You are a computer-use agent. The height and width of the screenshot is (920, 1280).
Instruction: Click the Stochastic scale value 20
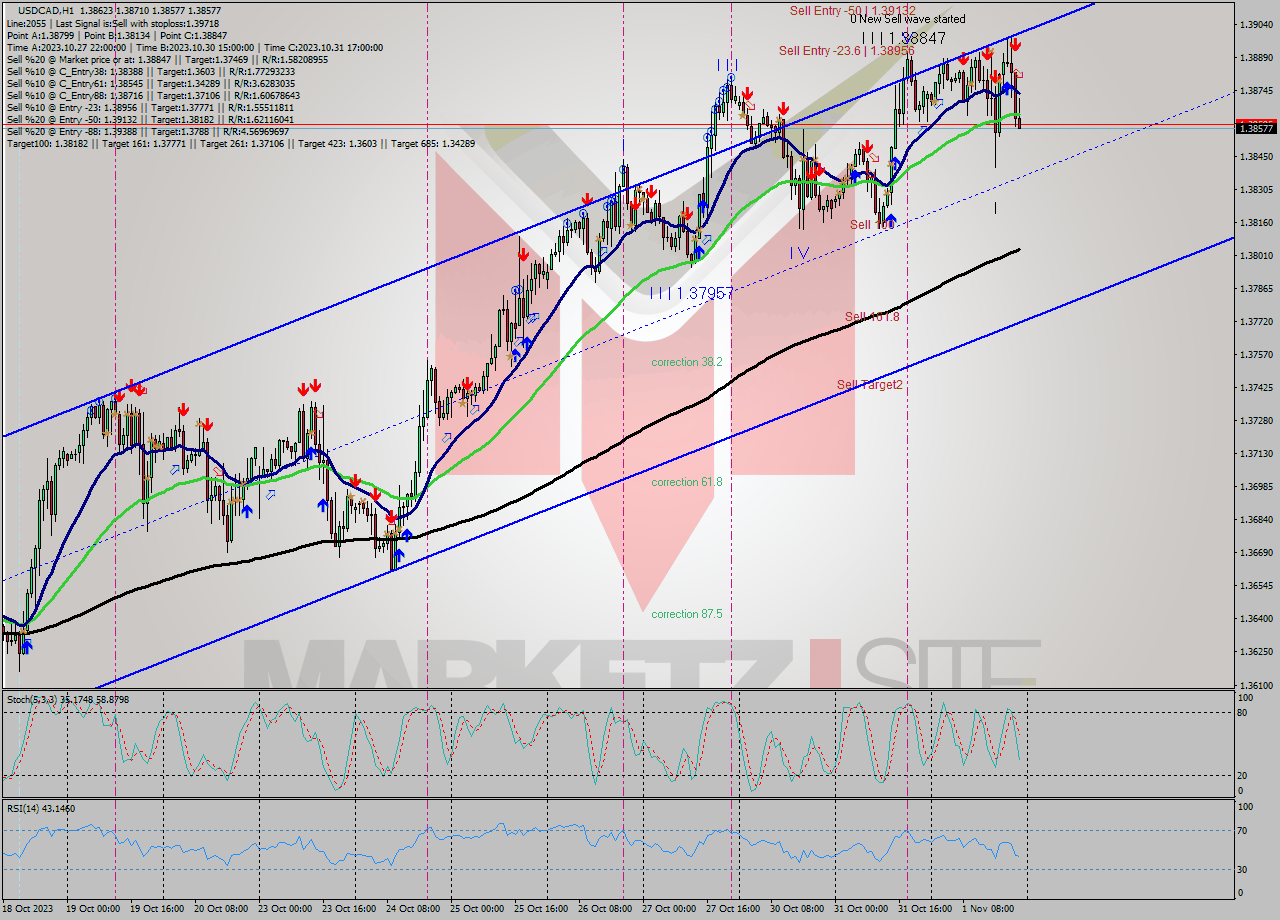coord(1243,775)
